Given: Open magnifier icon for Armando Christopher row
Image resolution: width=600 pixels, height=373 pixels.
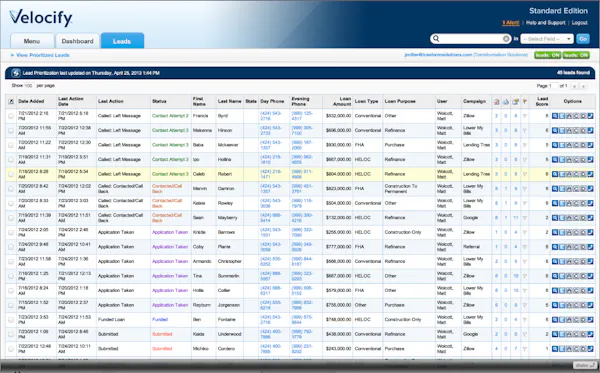Looking at the screenshot, I should pyautogui.click(x=555, y=261).
